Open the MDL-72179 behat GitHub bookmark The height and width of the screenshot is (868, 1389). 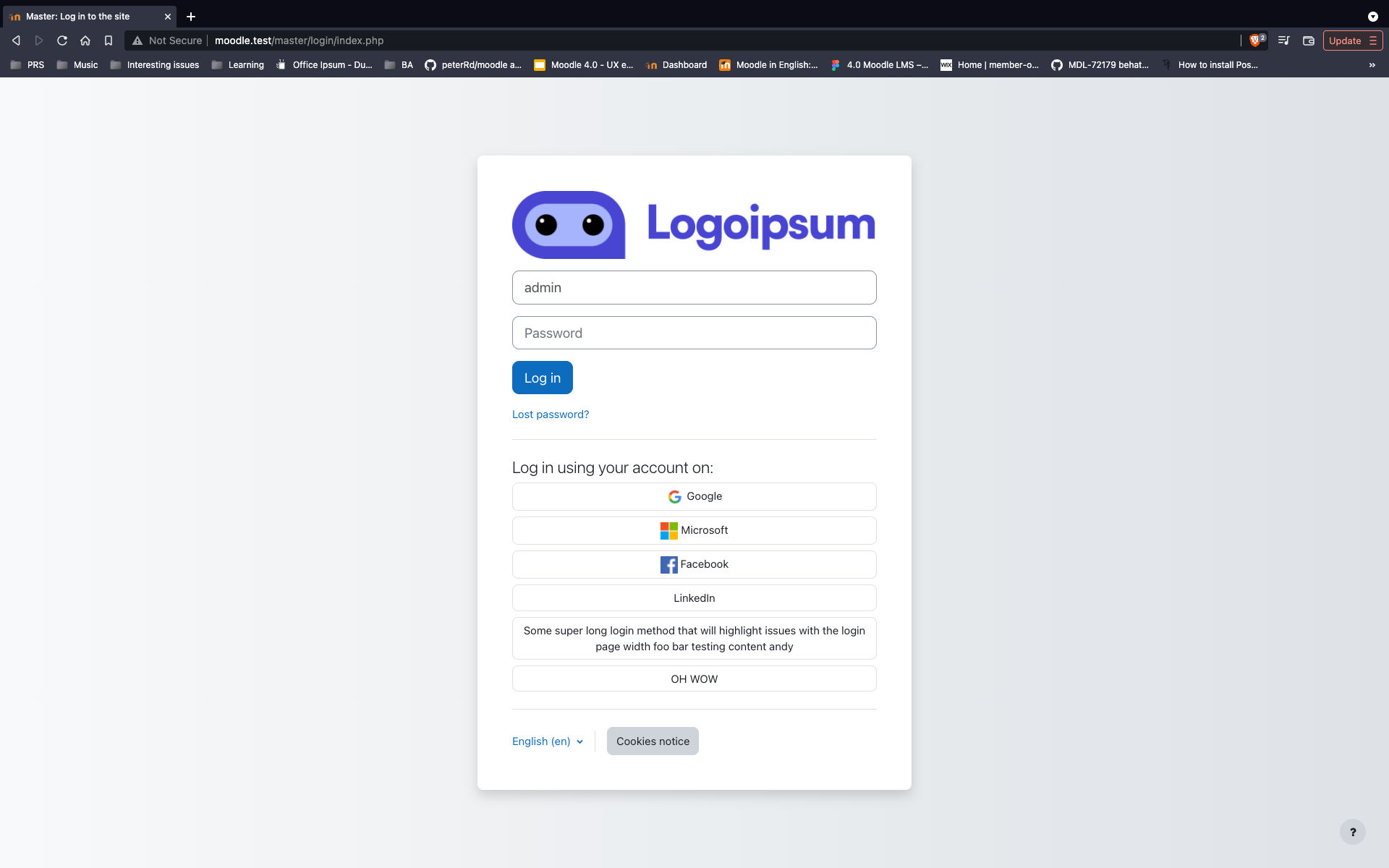pos(1100,65)
